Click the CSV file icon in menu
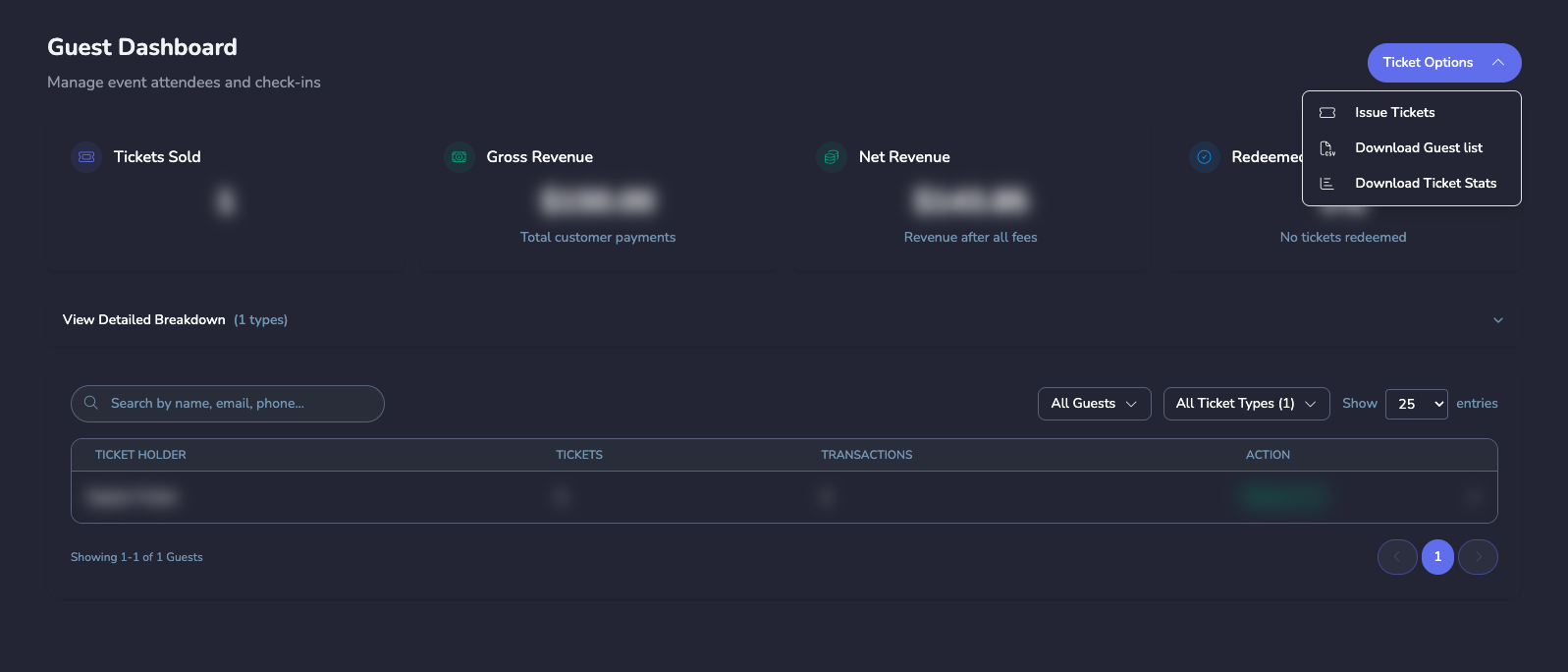Viewport: 1568px width, 672px height. click(x=1327, y=148)
